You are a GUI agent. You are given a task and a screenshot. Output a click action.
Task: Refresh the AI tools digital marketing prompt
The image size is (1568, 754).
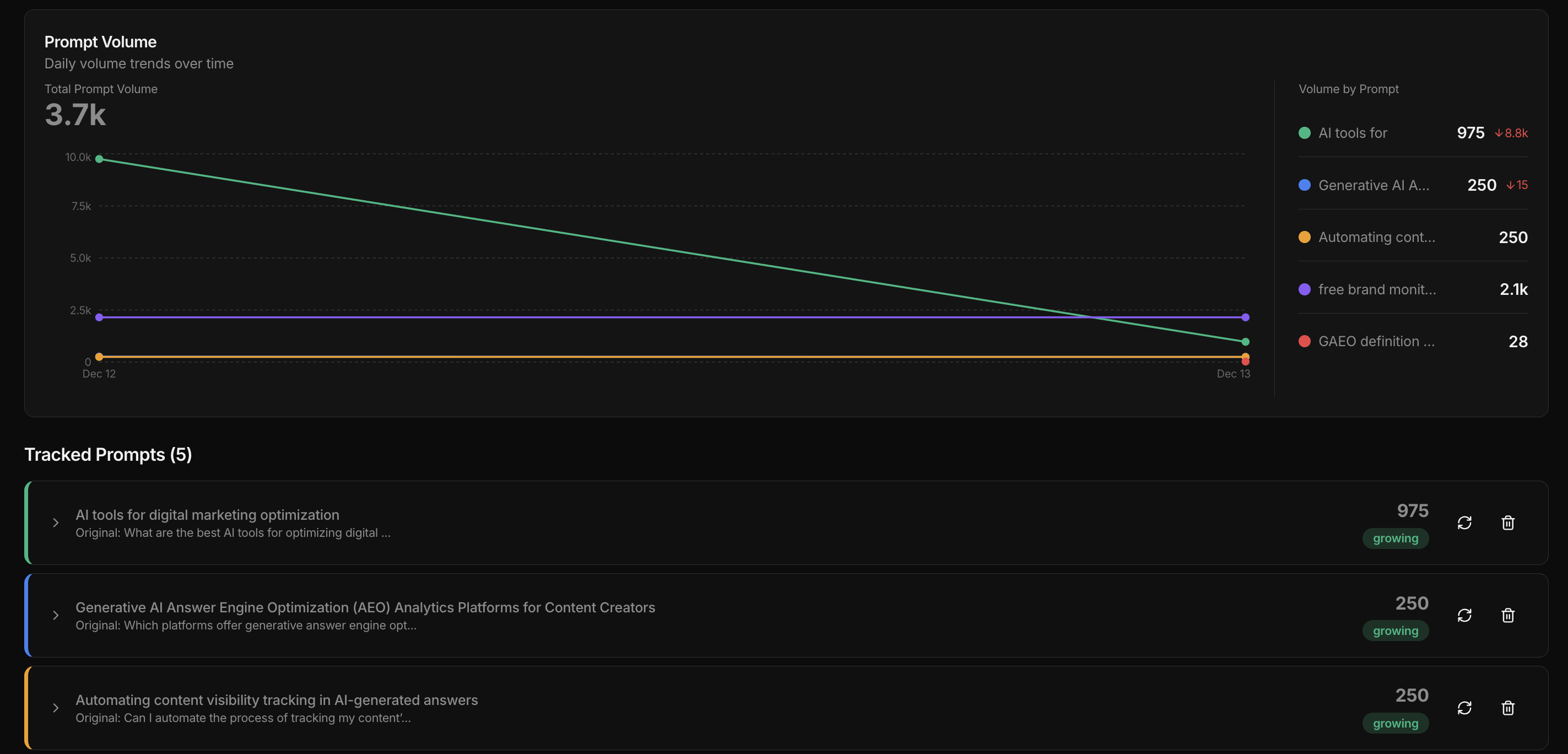point(1464,523)
